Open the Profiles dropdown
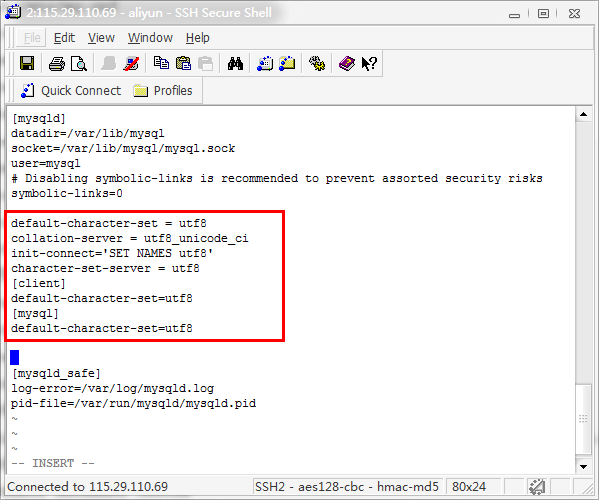The image size is (599, 500). pos(163,91)
